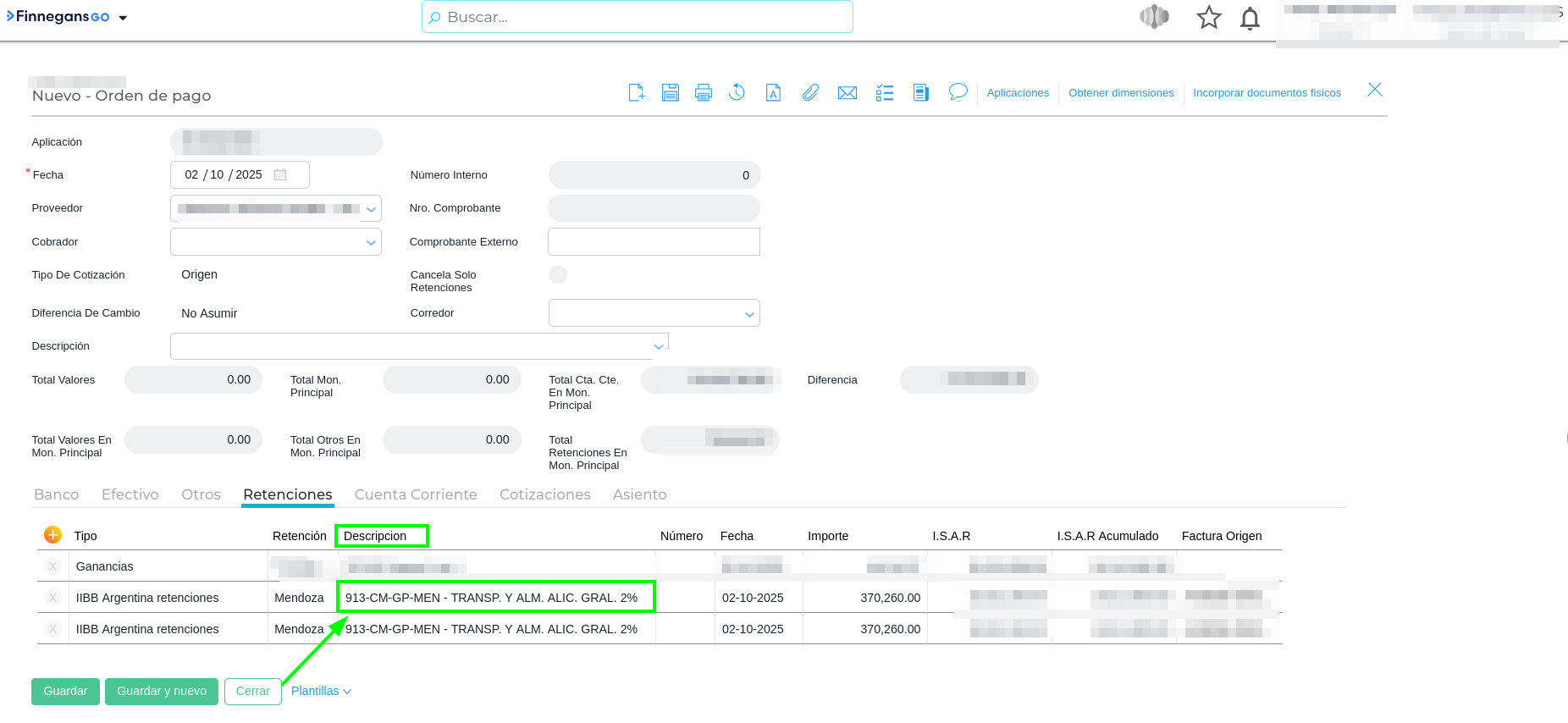This screenshot has height=723, width=1568.
Task: Open the history clock icon
Action: point(737,93)
